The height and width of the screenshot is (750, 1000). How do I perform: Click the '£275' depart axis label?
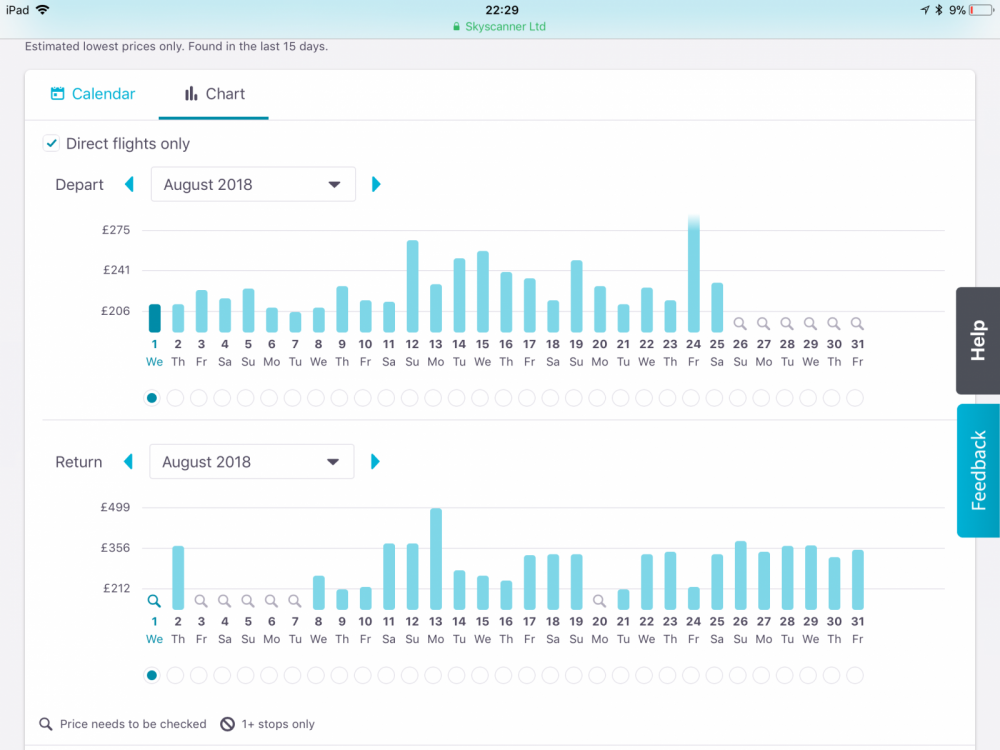(x=115, y=230)
